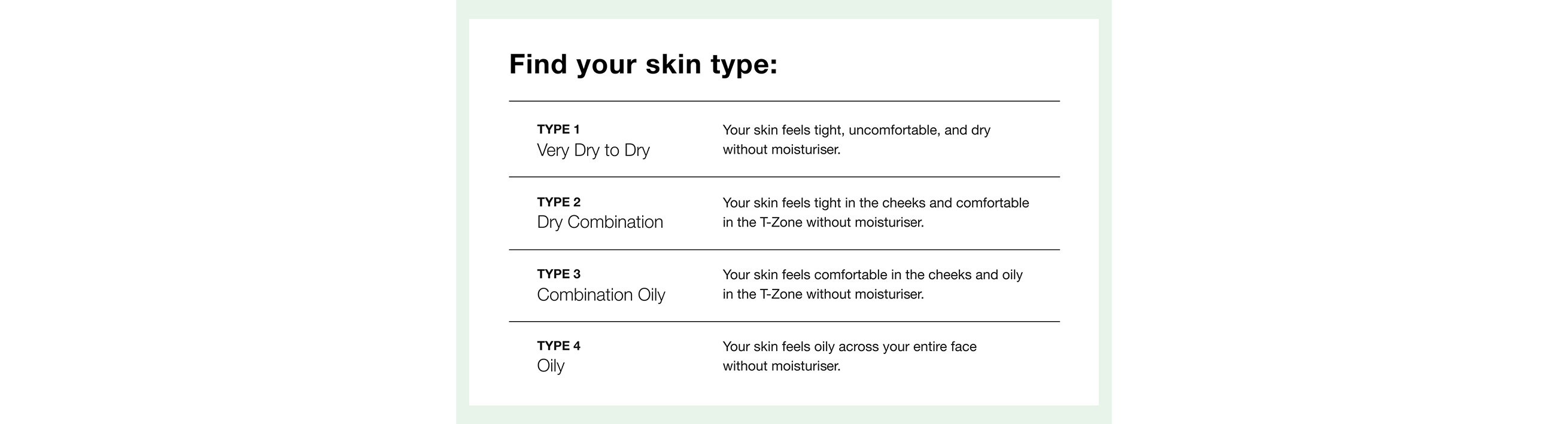The width and height of the screenshot is (1568, 424).
Task: Select the TYPE 4 label
Action: point(559,346)
